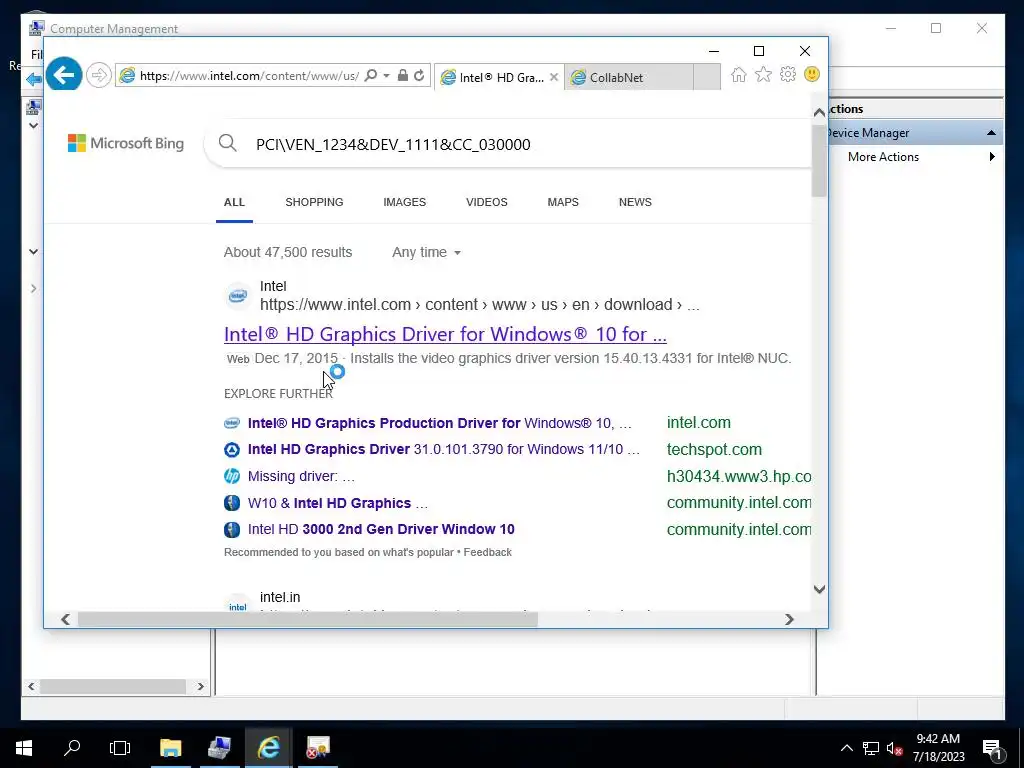Open the Windows Start menu
The height and width of the screenshot is (768, 1024).
pyautogui.click(x=24, y=748)
